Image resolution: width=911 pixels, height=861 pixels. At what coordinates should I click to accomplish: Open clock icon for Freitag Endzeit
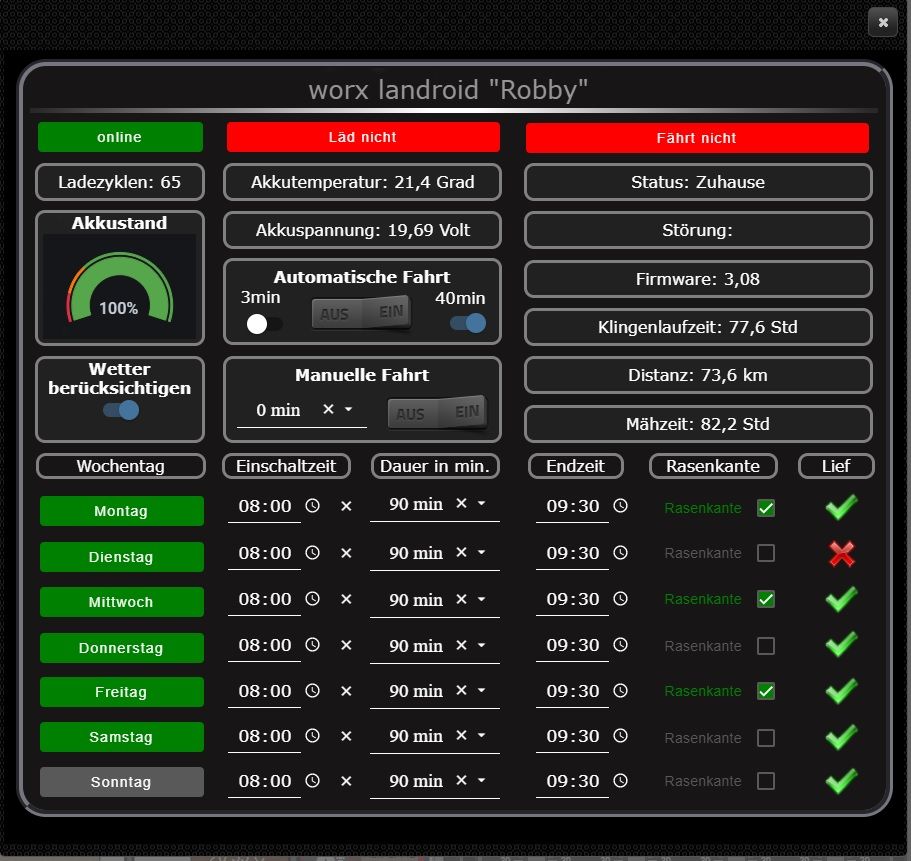coord(621,690)
